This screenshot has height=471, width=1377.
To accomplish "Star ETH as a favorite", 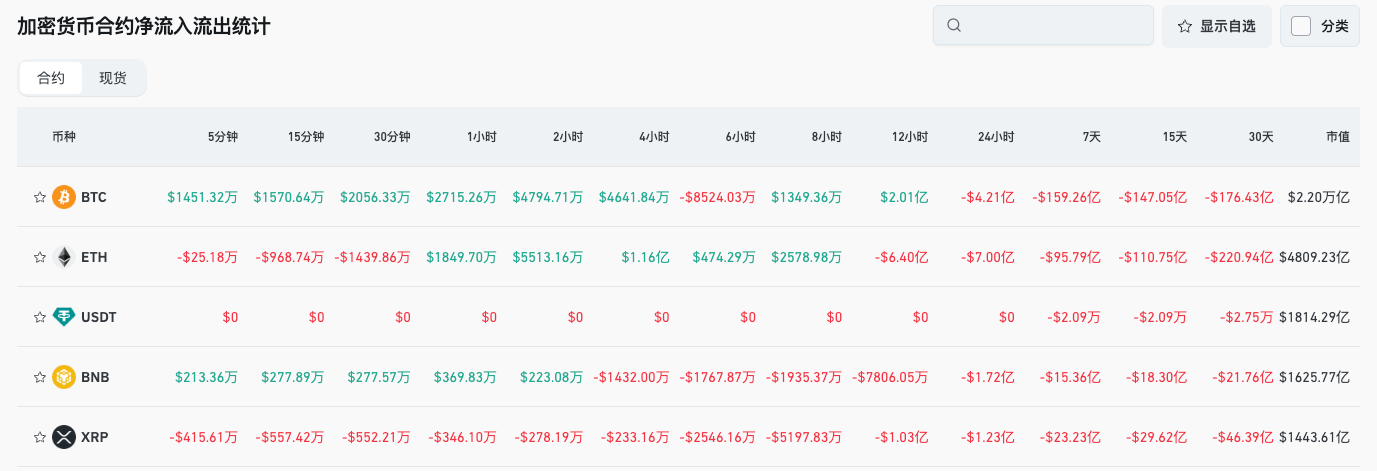I will click(40, 257).
